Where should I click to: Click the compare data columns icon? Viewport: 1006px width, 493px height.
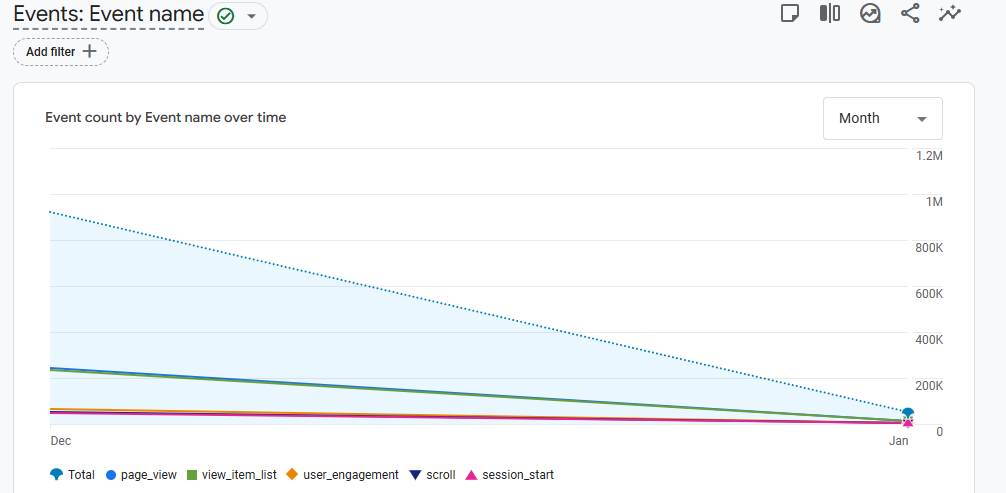coord(830,14)
